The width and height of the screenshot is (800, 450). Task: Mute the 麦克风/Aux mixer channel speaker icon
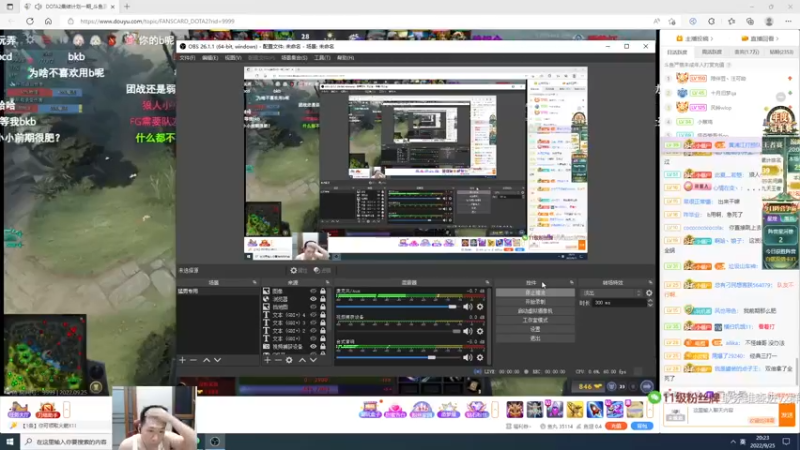coord(467,307)
